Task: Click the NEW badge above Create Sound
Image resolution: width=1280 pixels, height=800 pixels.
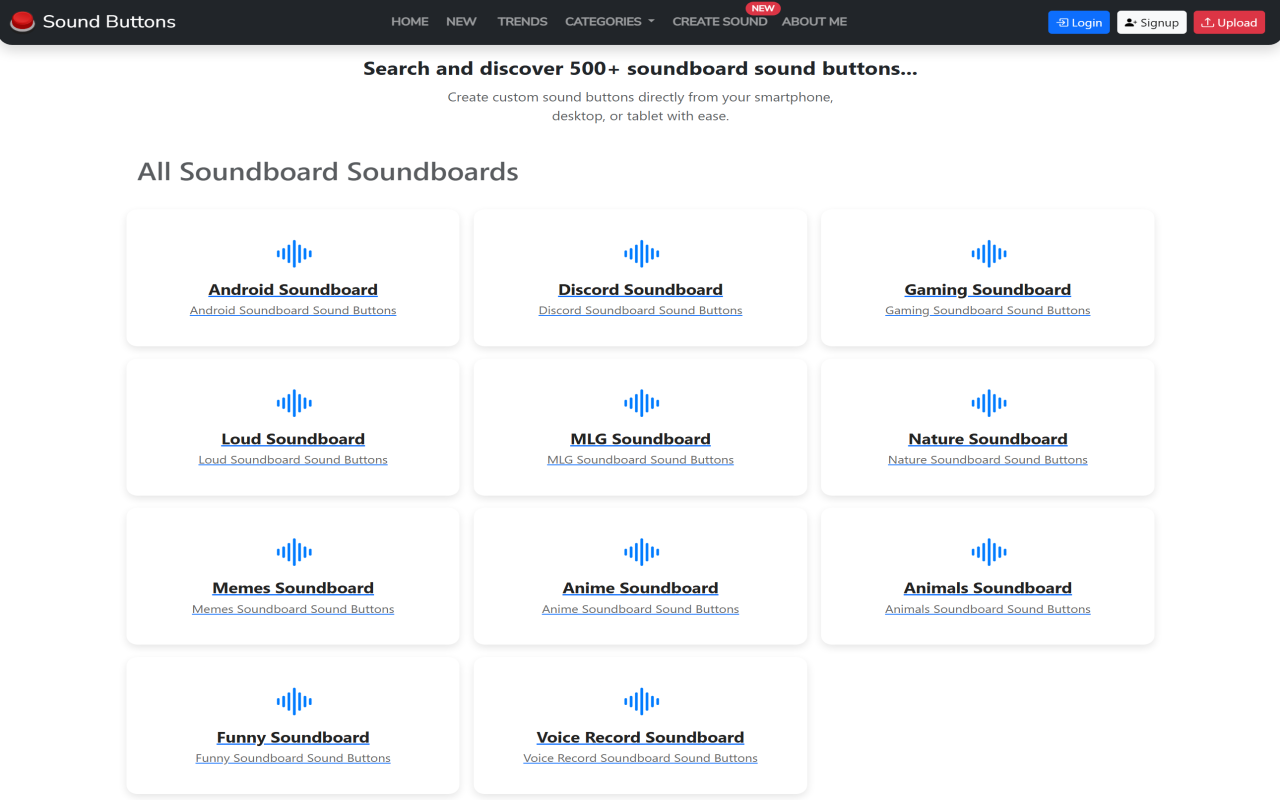Action: [762, 8]
